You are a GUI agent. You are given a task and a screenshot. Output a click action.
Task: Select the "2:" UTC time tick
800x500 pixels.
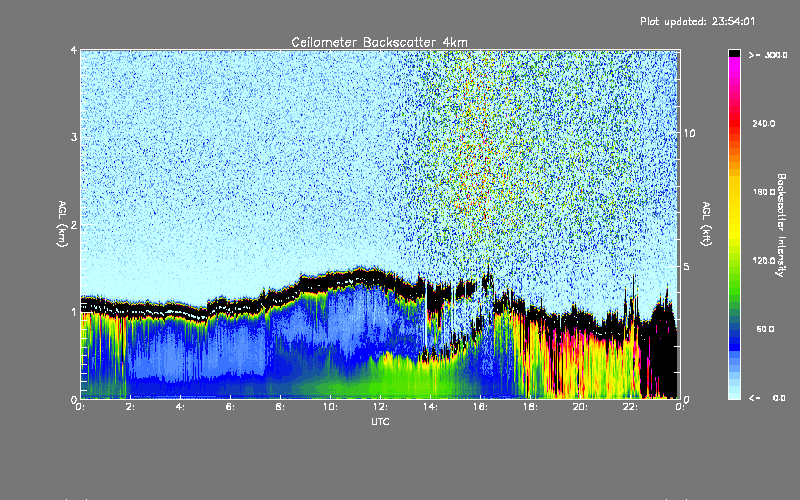click(130, 407)
